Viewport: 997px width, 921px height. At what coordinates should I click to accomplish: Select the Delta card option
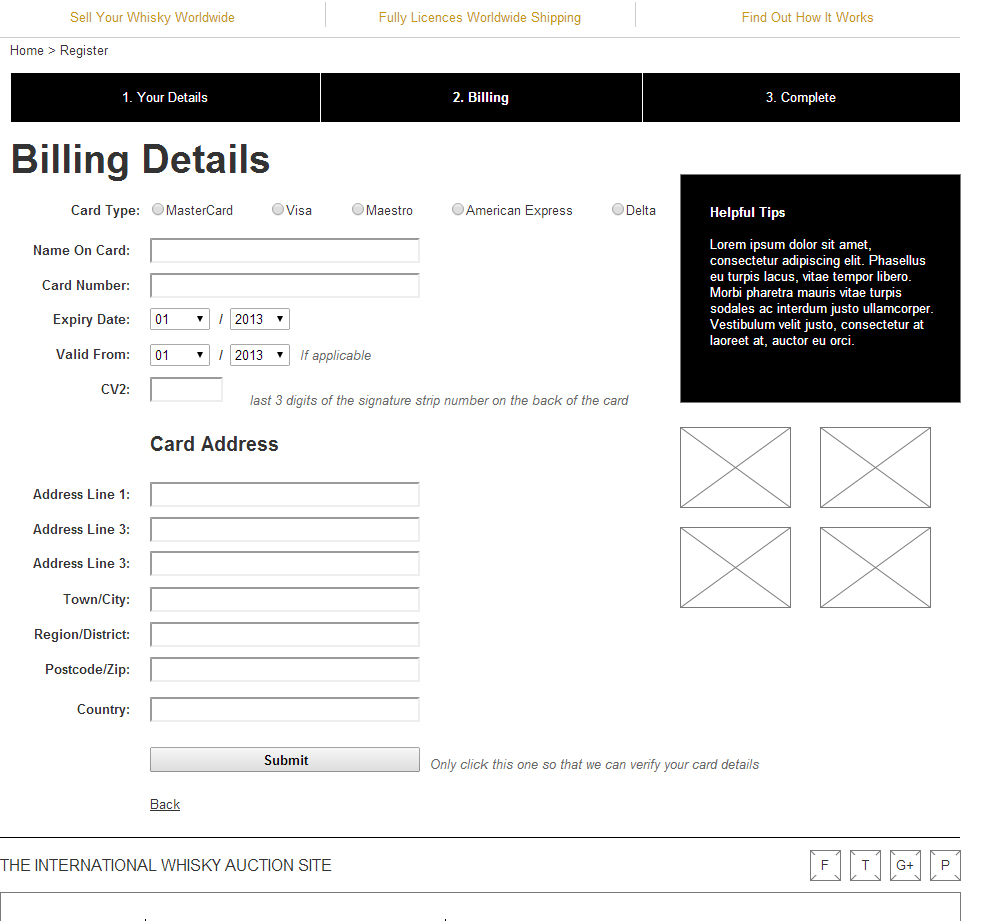(617, 209)
